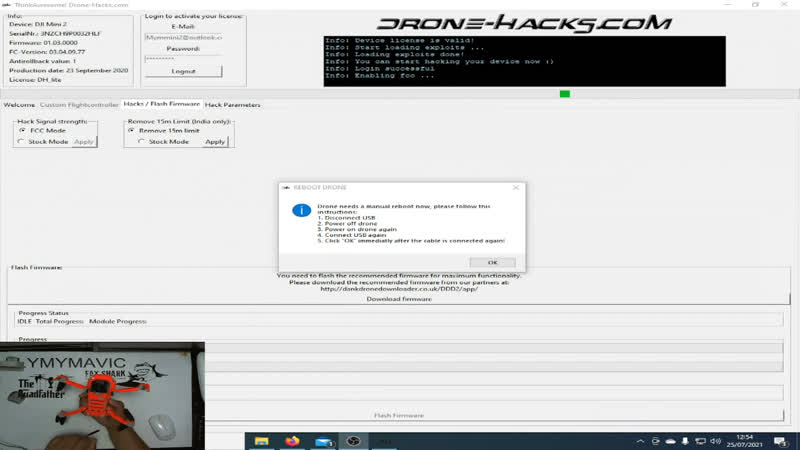Click the 'License: DH_lite' text
This screenshot has height=450, width=800.
[x=35, y=80]
